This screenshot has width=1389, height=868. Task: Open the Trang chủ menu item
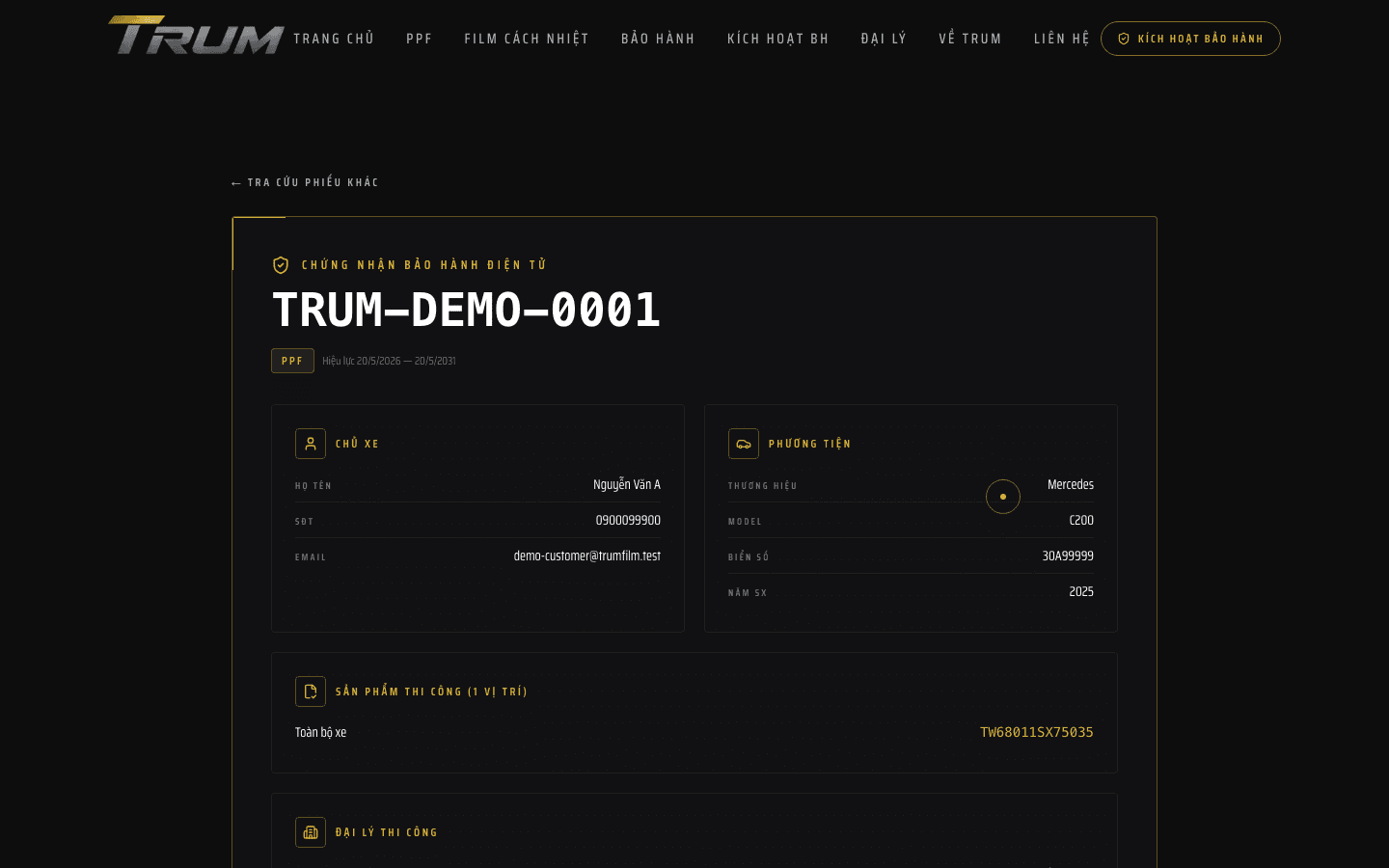[x=334, y=39]
